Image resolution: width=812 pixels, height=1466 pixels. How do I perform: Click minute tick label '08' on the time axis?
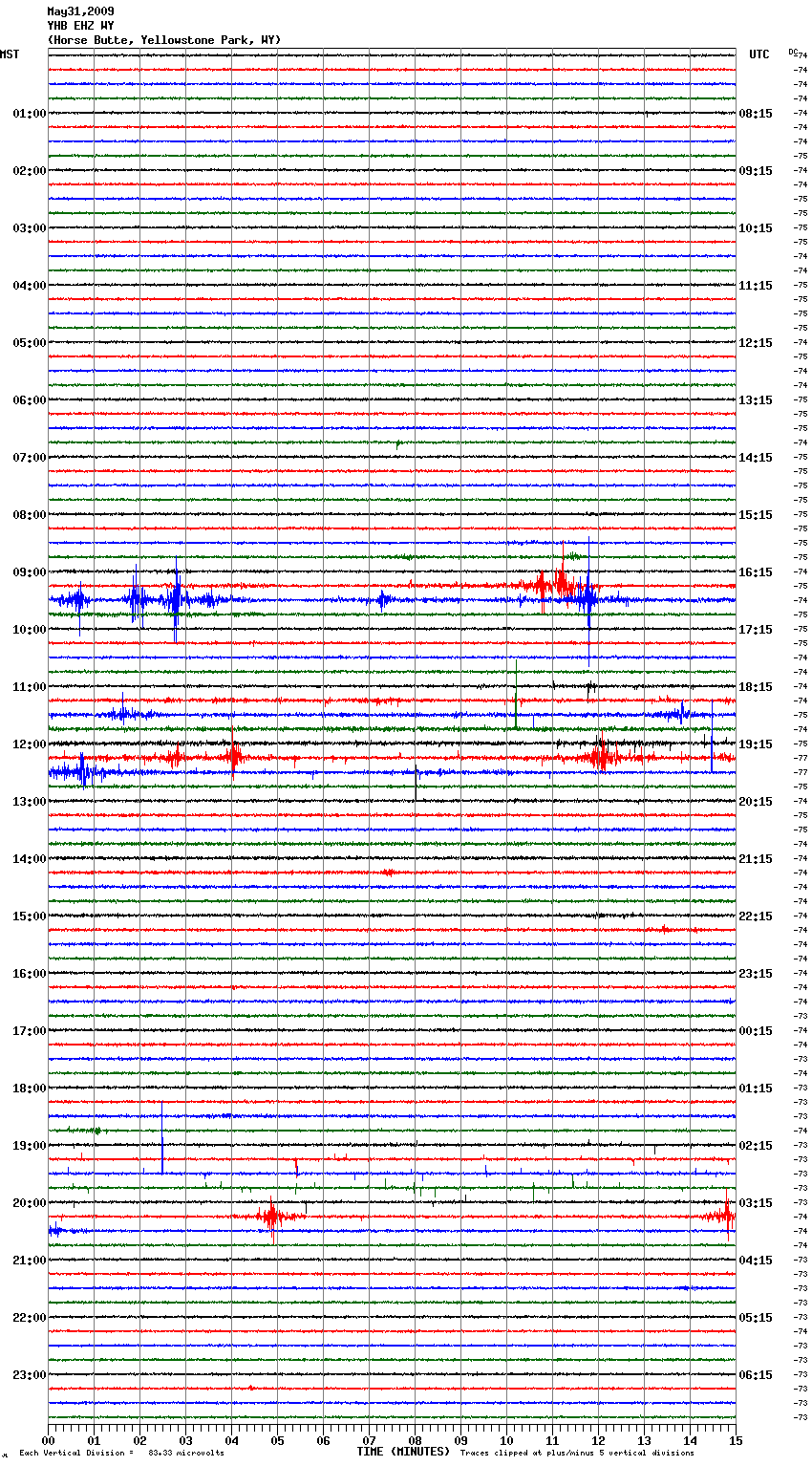(x=415, y=1441)
